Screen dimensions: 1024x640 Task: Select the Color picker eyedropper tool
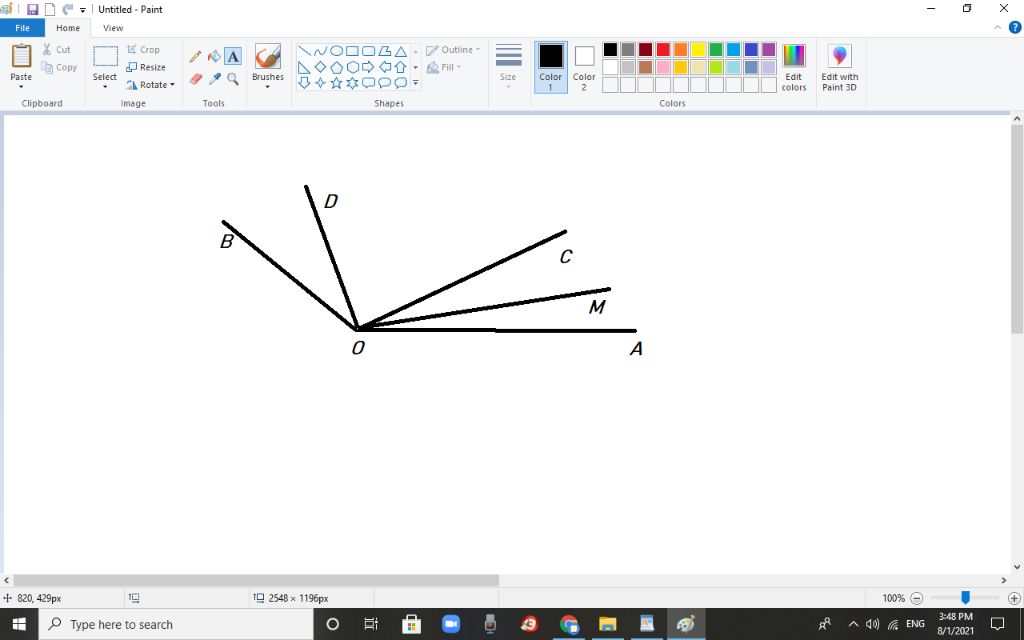[x=214, y=79]
